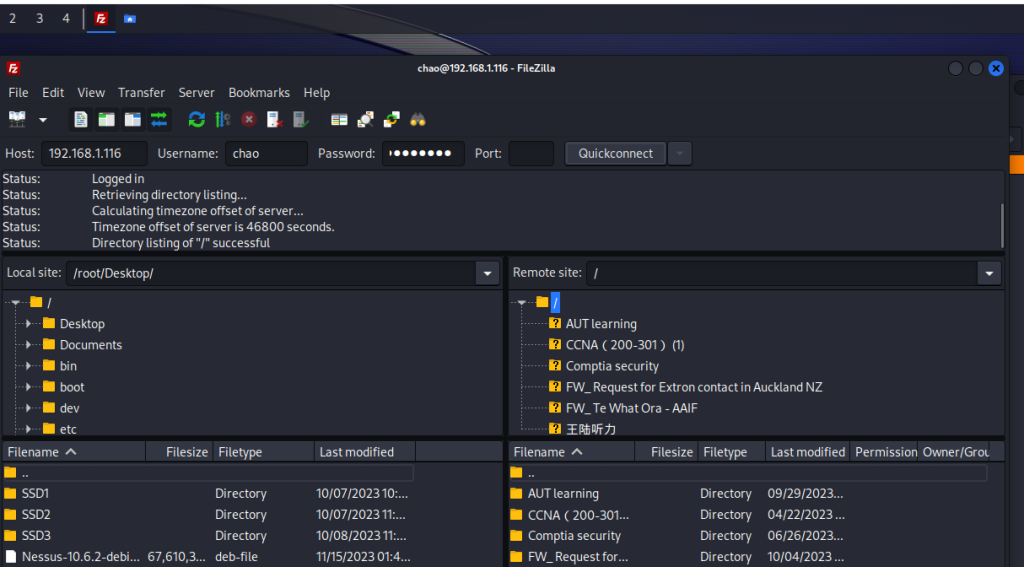Screen dimensions: 1024x567
Task: Open the Transfer menu
Action: point(141,93)
